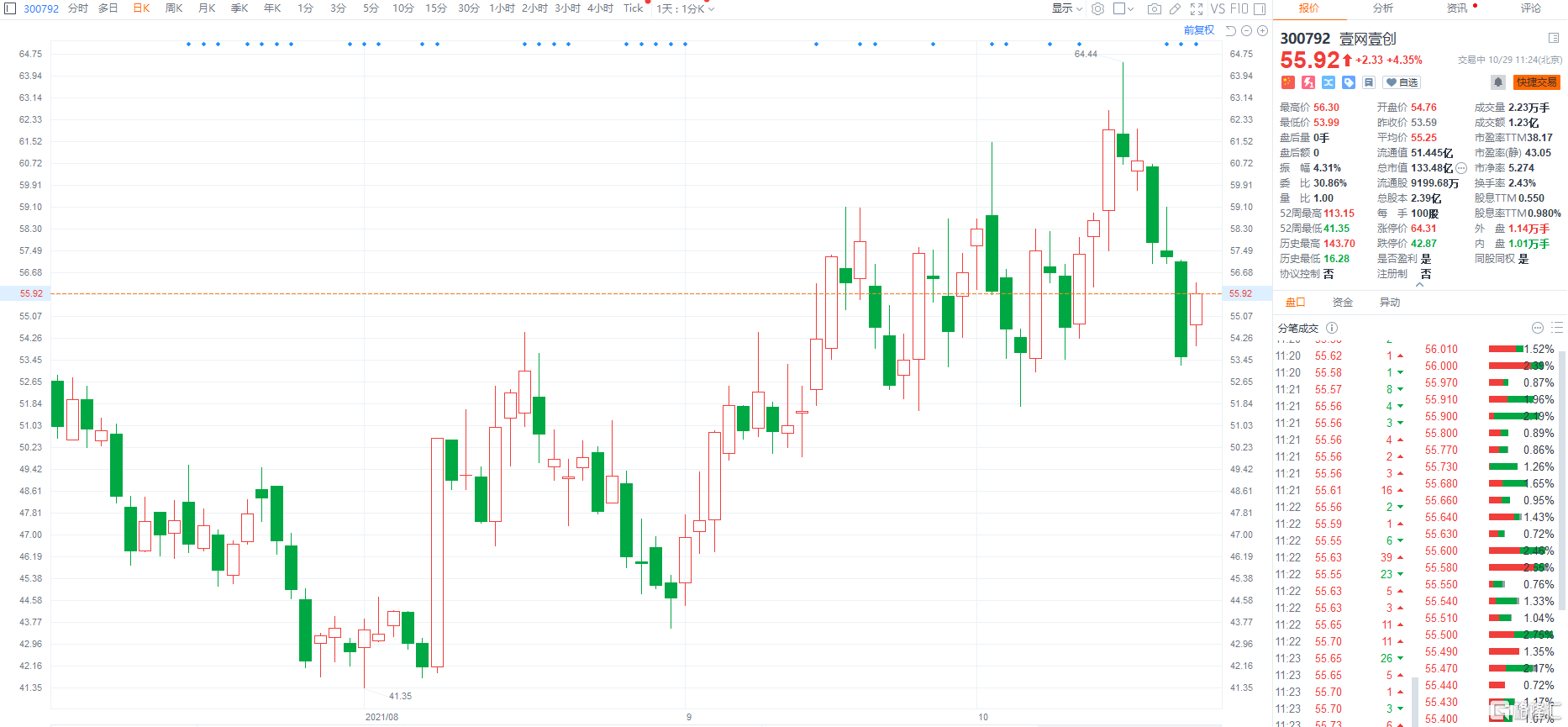Activate the pencil drawing tool
This screenshot has height=727, width=1568.
coord(1176,8)
